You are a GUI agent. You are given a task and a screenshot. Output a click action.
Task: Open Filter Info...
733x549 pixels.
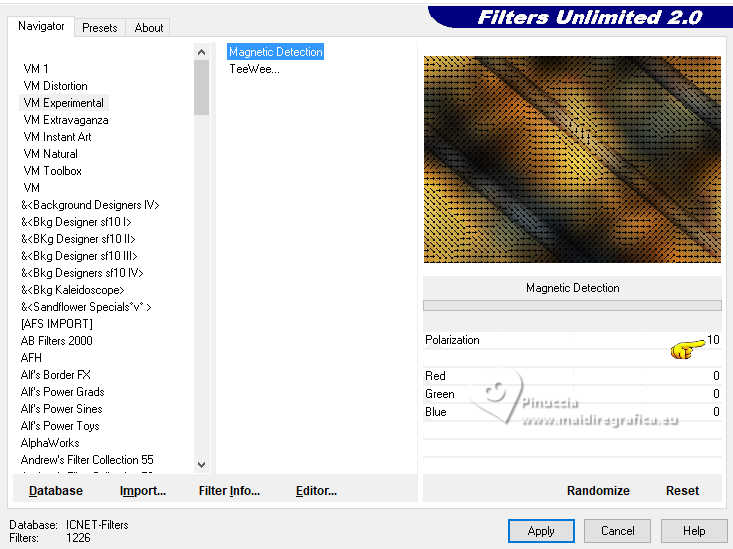pos(229,491)
